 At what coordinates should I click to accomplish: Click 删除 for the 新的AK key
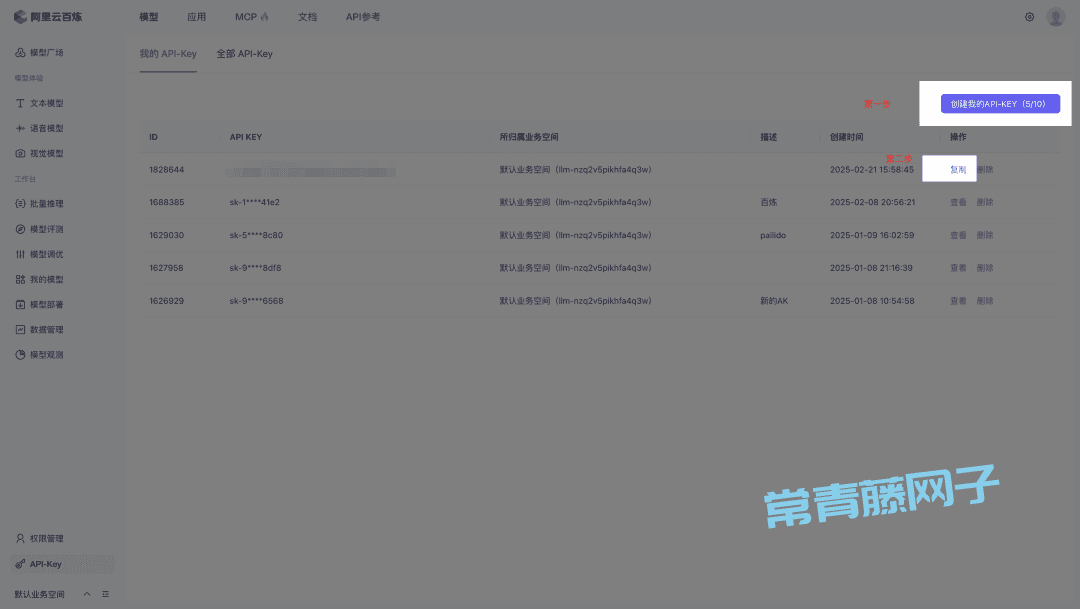[983, 300]
